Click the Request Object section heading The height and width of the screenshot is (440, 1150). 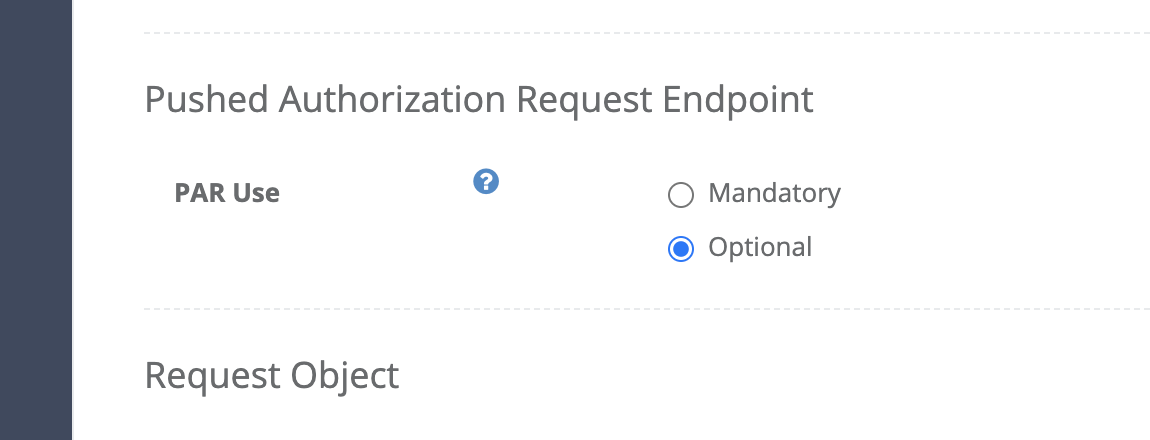272,375
